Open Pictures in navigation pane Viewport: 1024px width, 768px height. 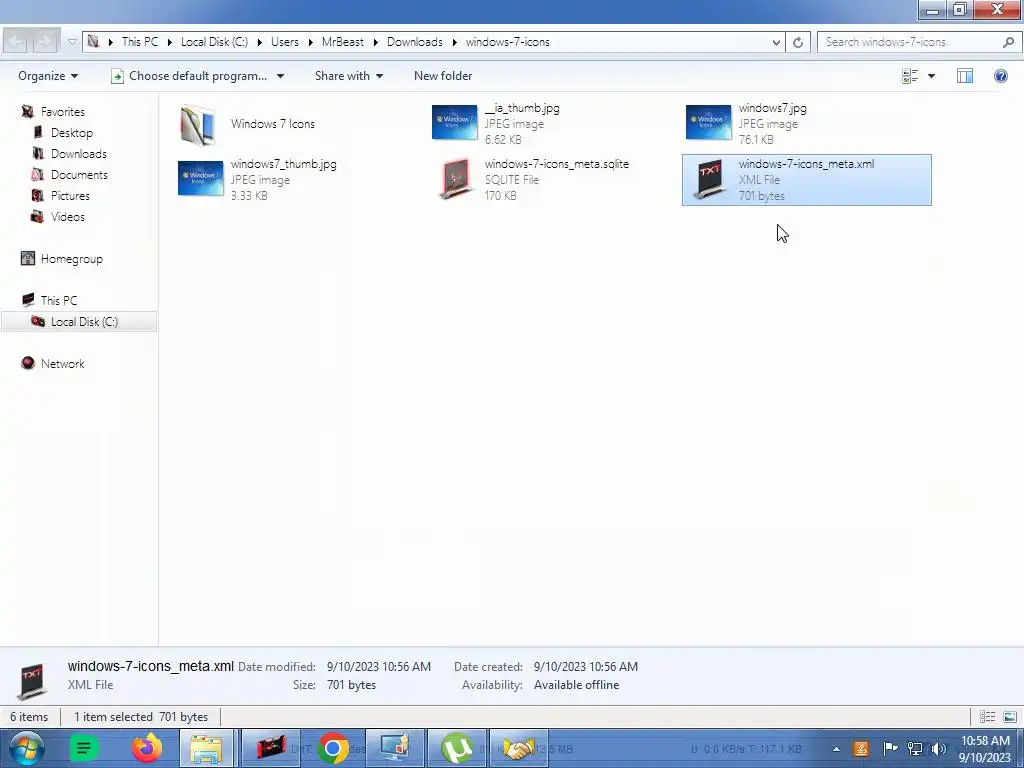pos(70,195)
